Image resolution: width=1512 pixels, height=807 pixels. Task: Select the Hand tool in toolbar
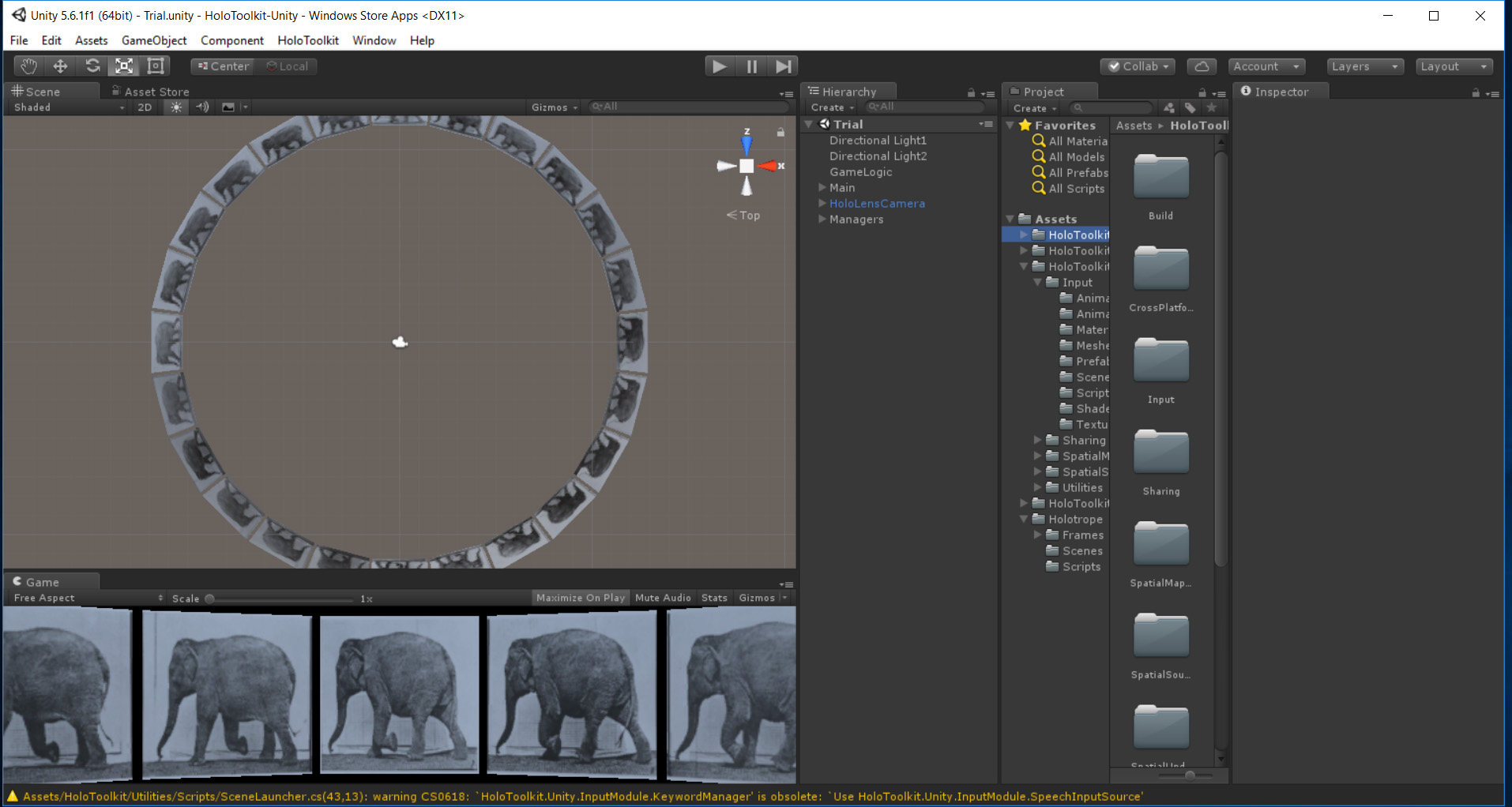click(x=28, y=66)
